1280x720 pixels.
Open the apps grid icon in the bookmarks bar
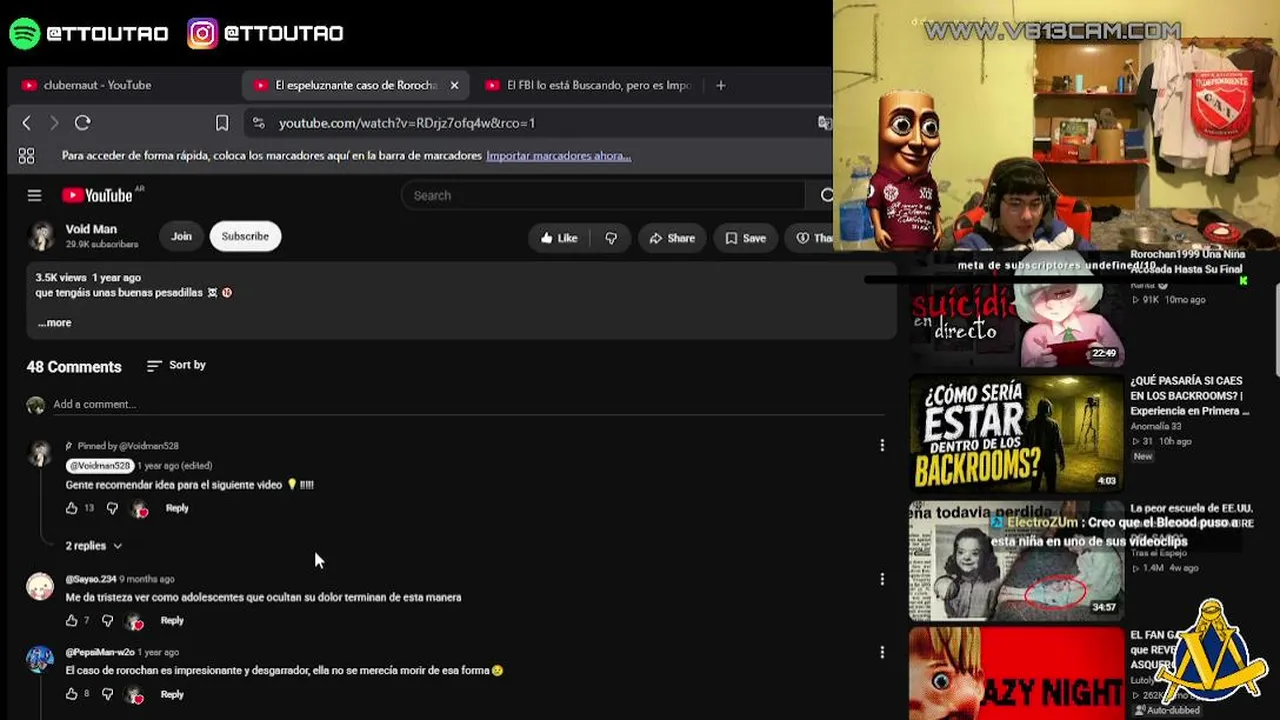coord(26,156)
